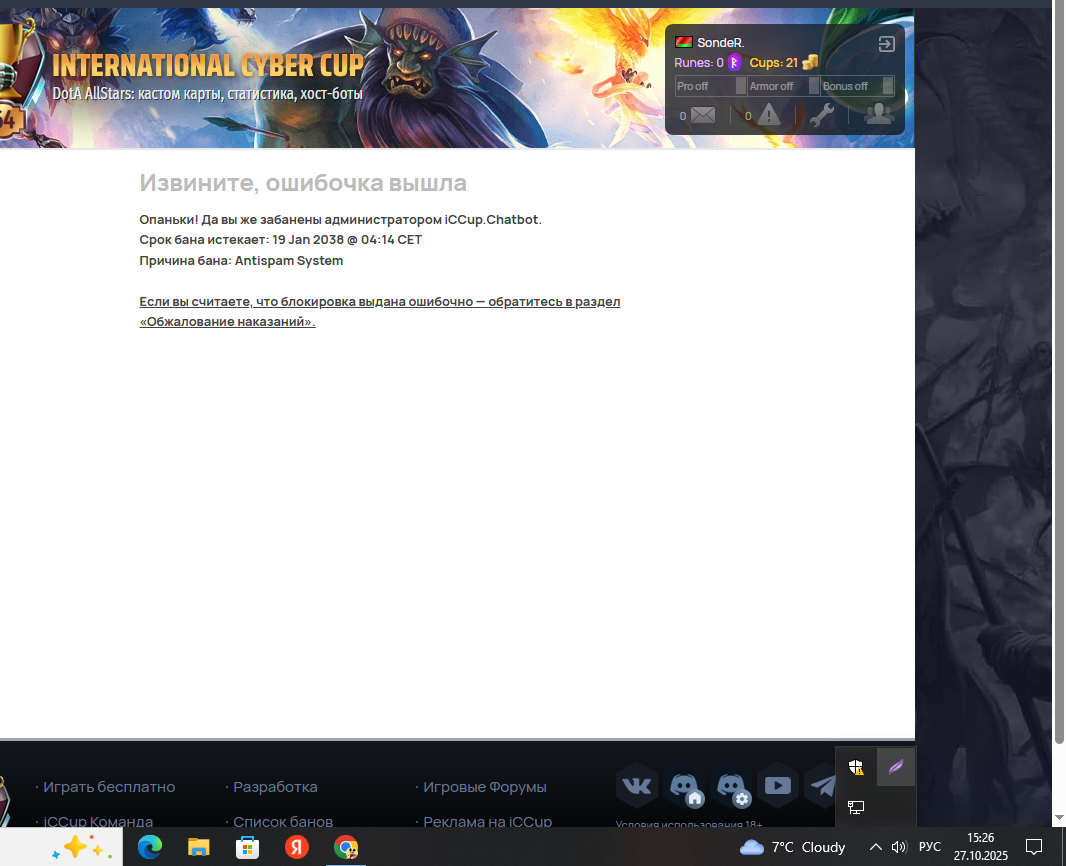Open the warnings triangle icon

769,115
